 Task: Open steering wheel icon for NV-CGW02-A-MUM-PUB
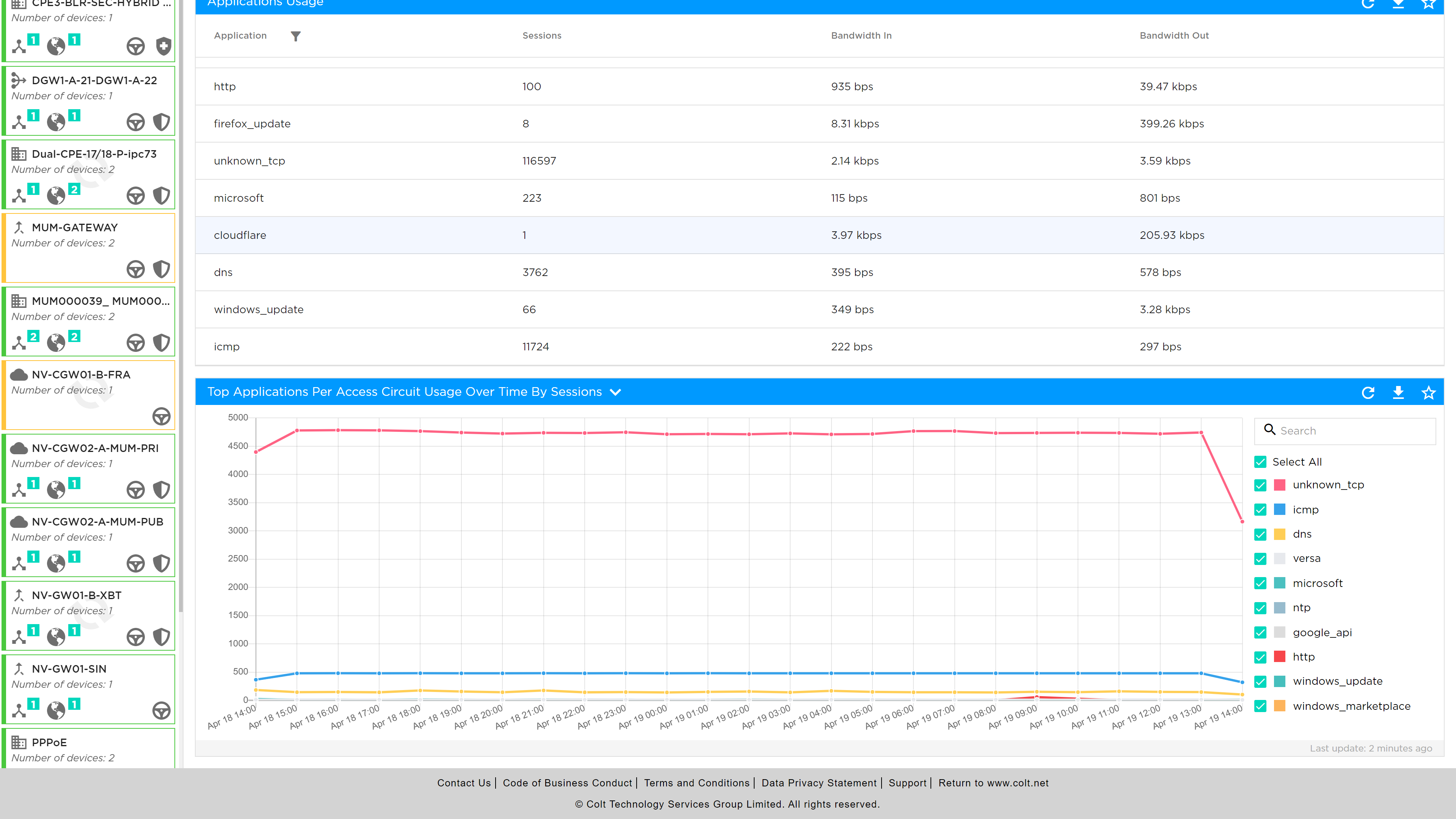click(136, 563)
